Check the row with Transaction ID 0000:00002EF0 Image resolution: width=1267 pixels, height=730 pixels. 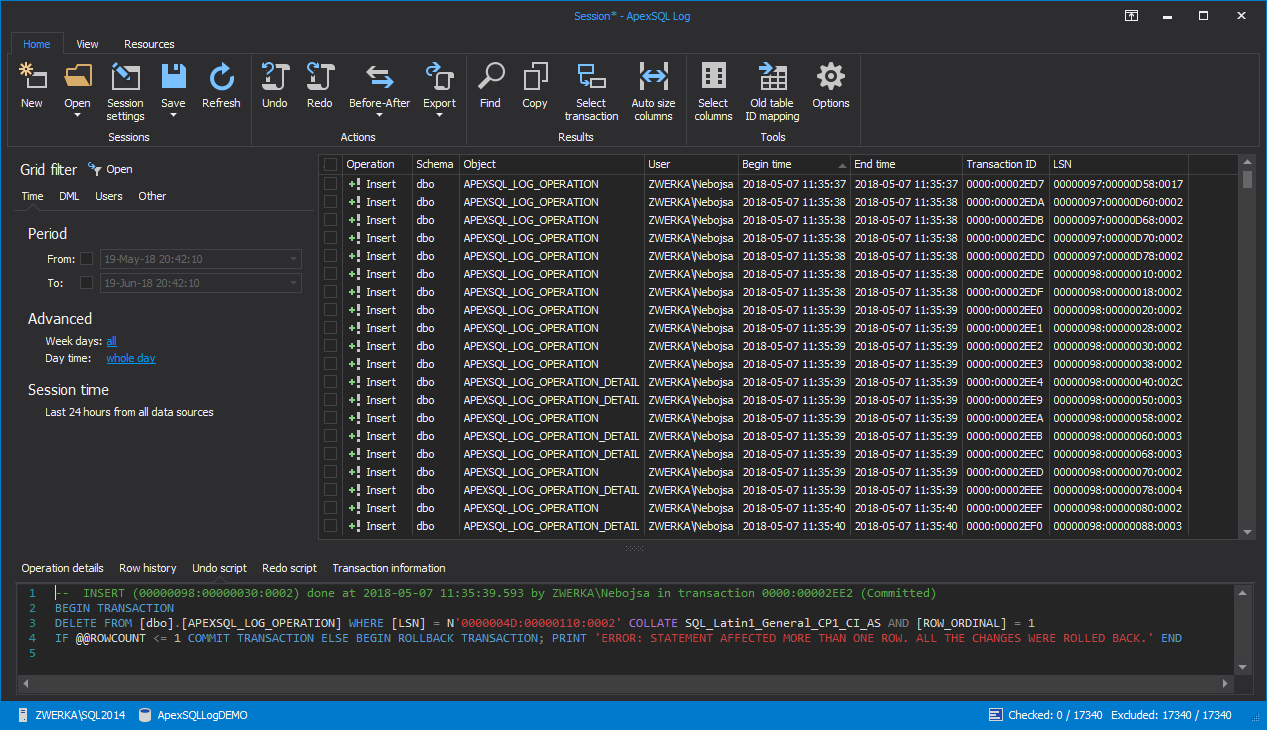coord(330,526)
